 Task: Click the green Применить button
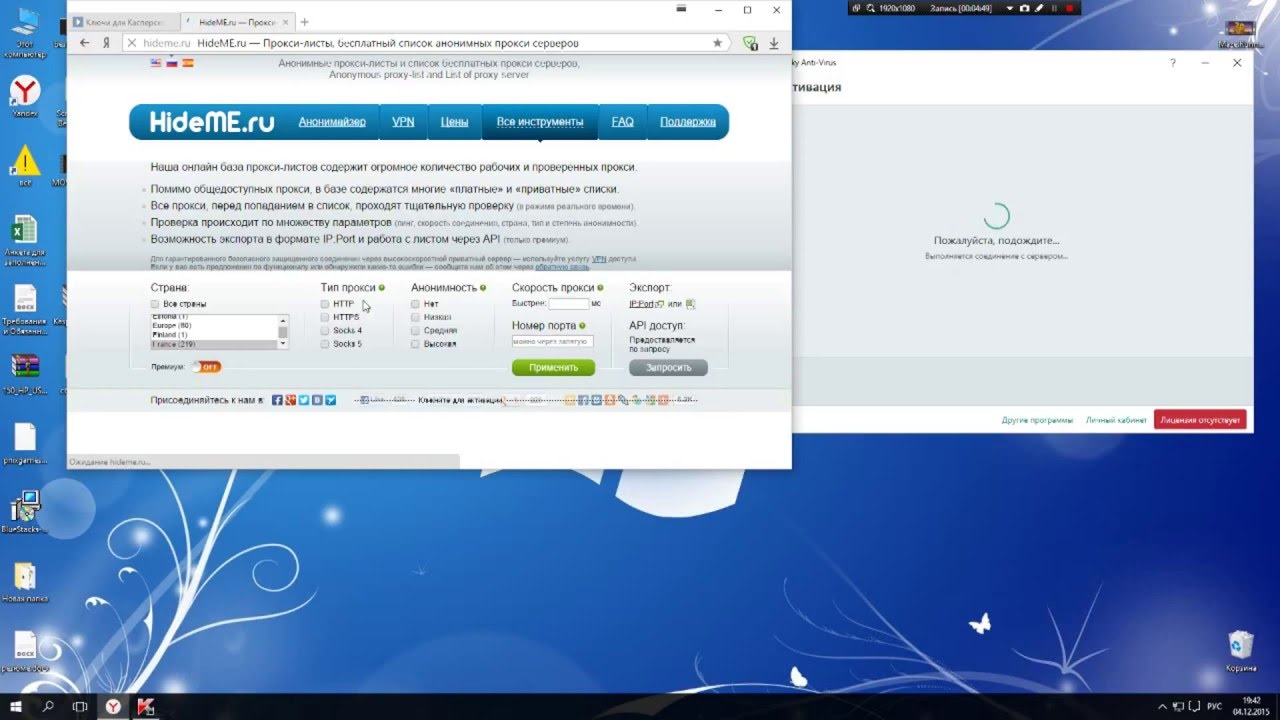click(553, 367)
